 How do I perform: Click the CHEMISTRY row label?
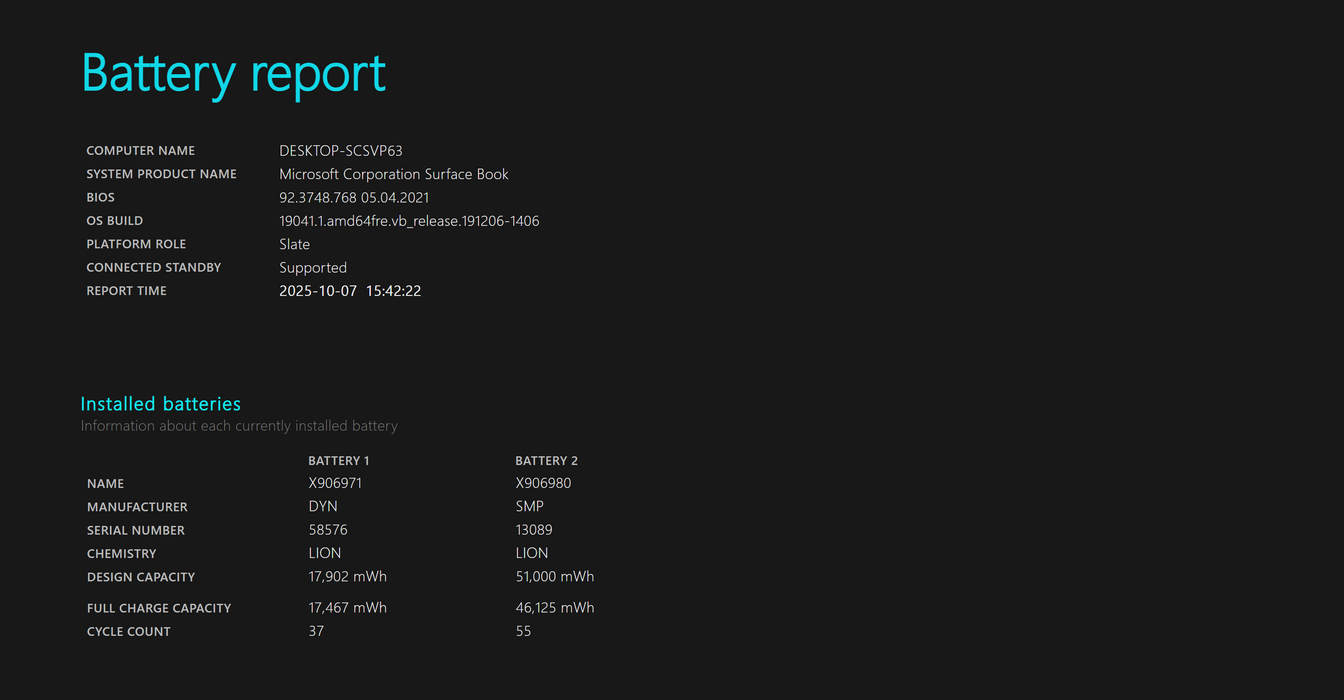pyautogui.click(x=122, y=554)
